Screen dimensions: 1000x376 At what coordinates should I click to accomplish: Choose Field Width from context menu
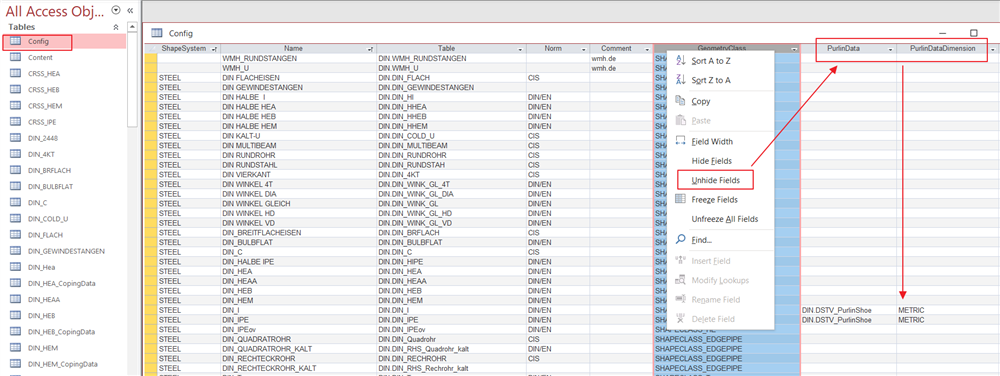(720, 141)
